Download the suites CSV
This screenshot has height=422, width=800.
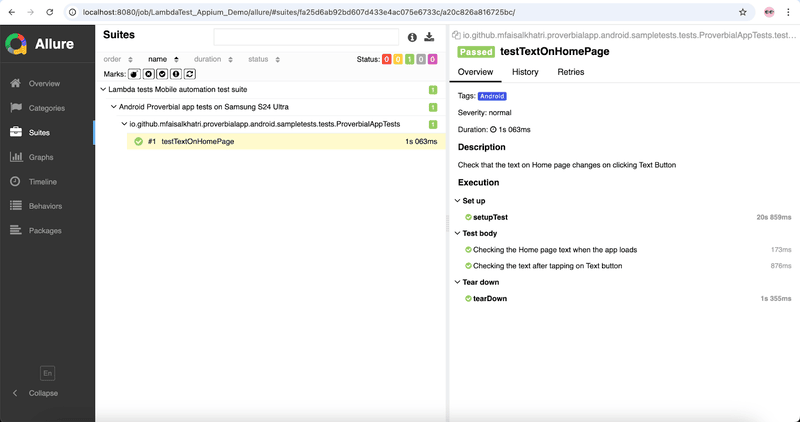(429, 37)
